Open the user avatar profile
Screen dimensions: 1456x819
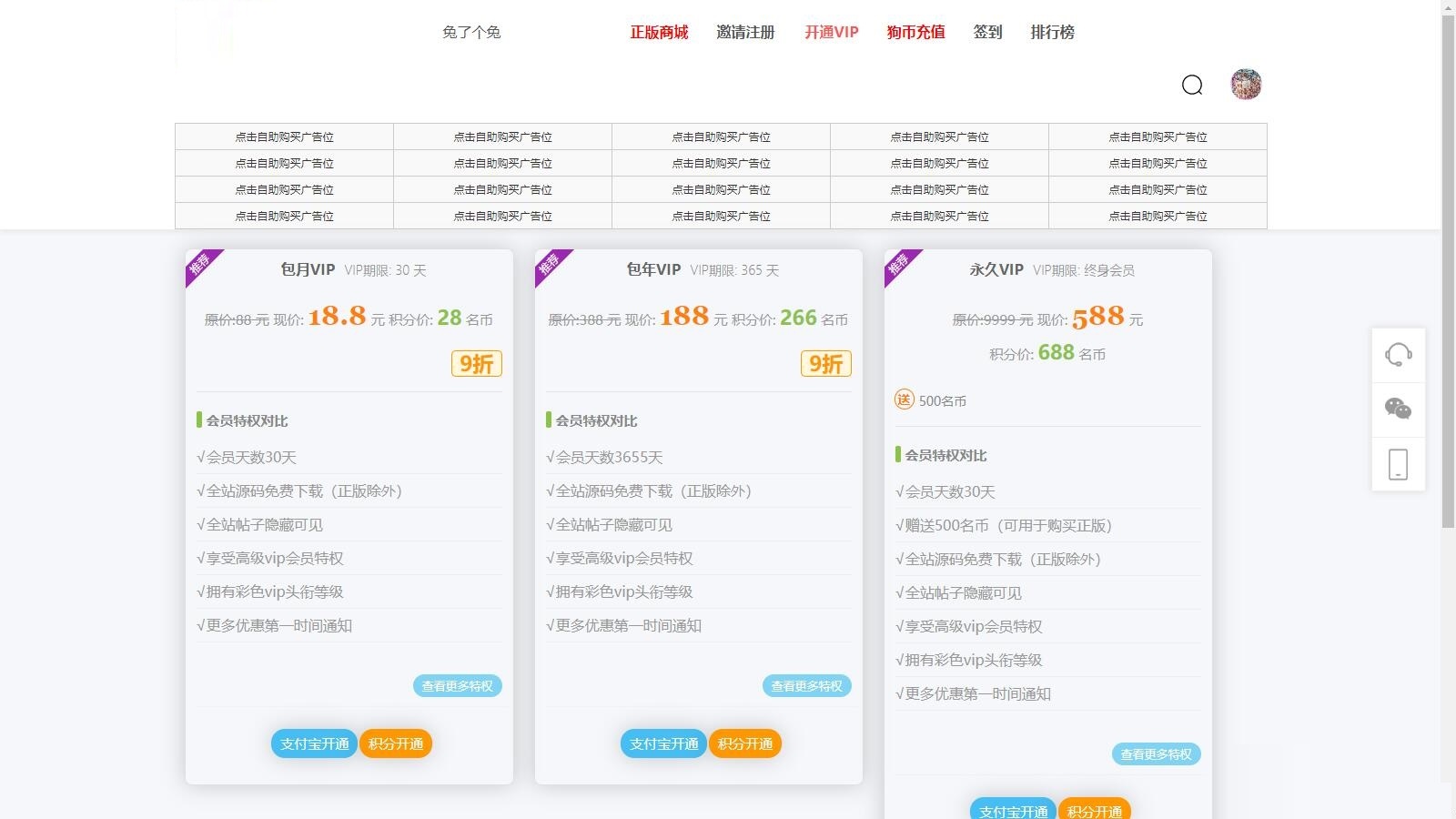tap(1246, 85)
